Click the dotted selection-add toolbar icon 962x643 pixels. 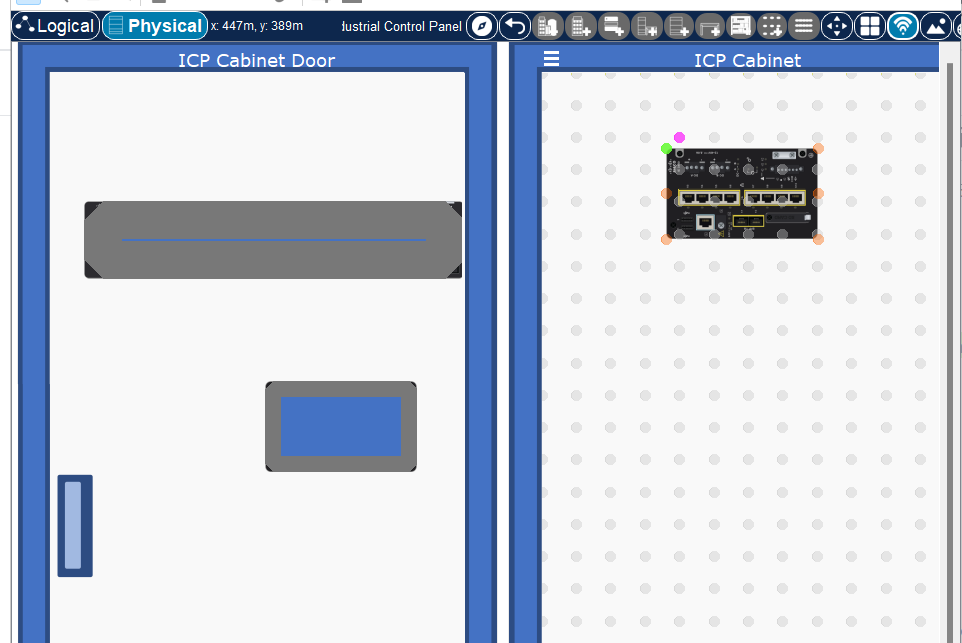pos(771,26)
